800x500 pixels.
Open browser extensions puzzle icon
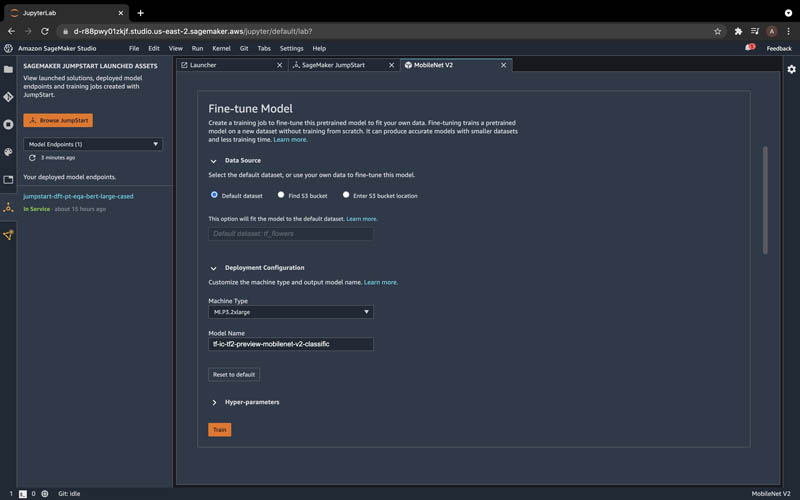pyautogui.click(x=738, y=31)
